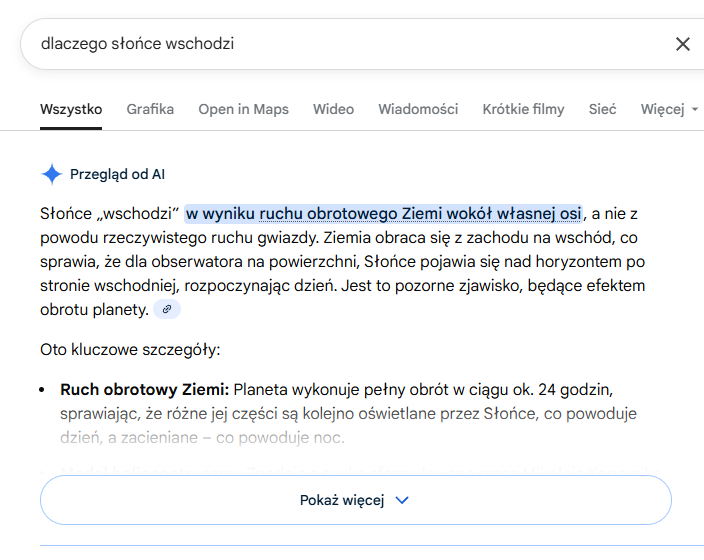Click the AI overview sparkle icon
This screenshot has width=704, height=560.
(x=51, y=174)
